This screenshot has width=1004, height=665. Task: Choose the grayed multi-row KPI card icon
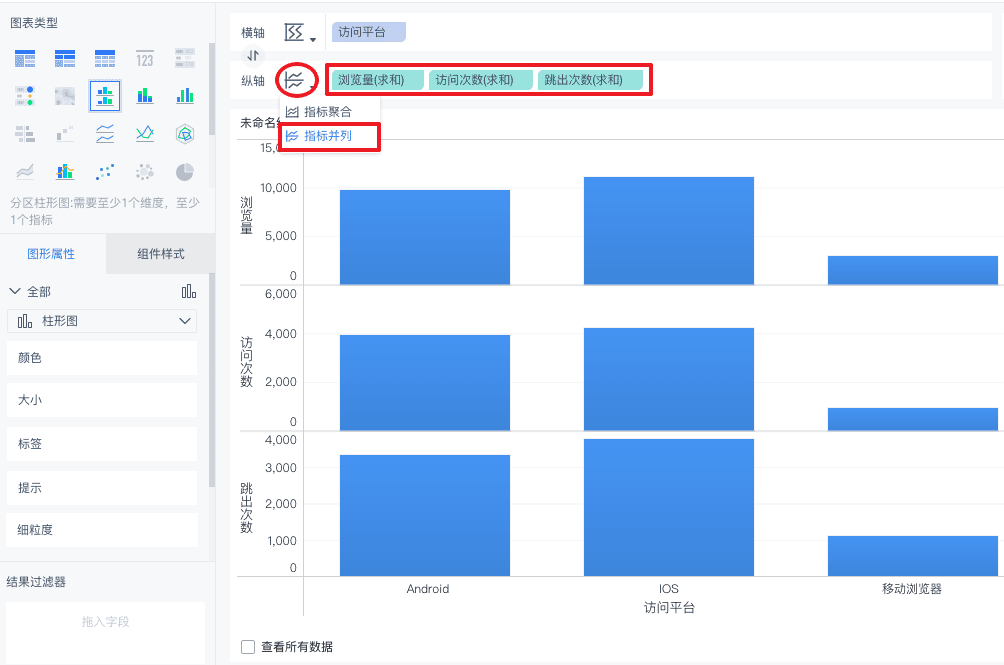[x=184, y=59]
